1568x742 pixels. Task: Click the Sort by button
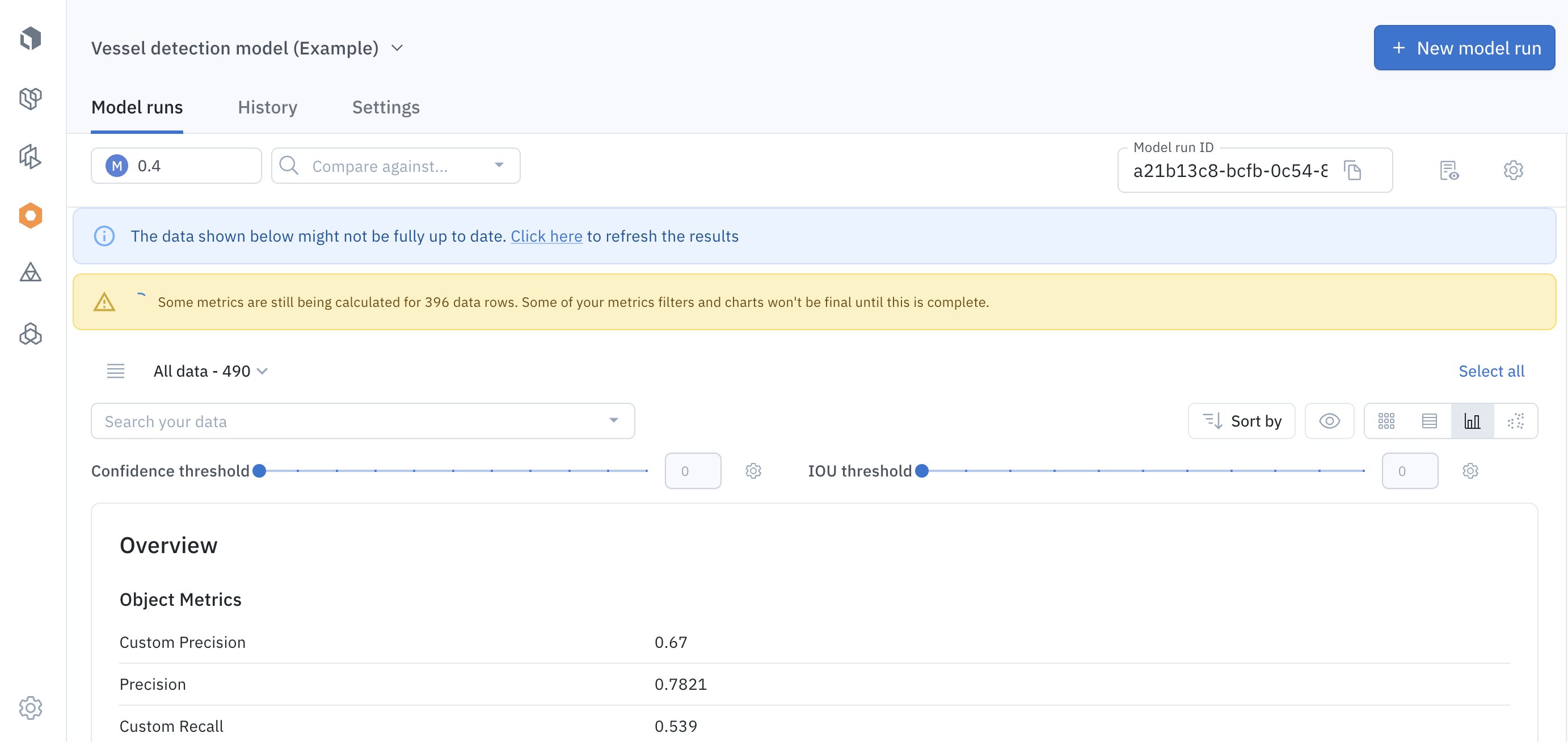[1242, 421]
